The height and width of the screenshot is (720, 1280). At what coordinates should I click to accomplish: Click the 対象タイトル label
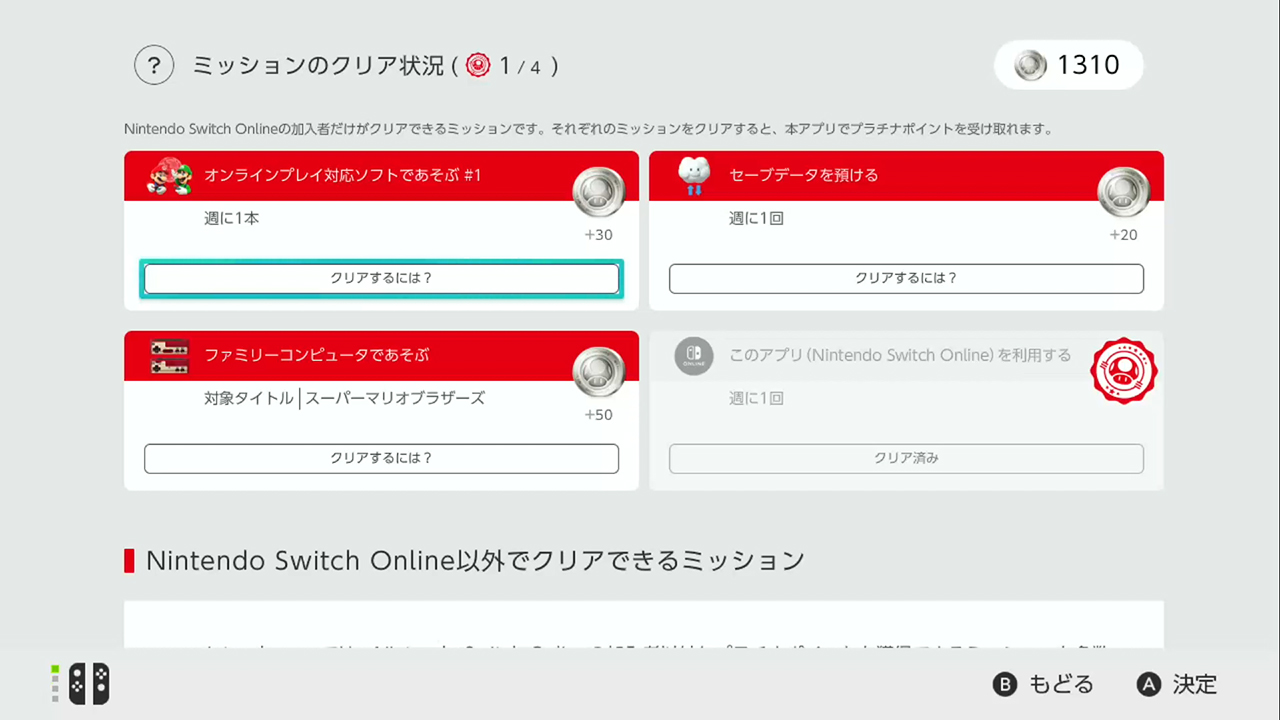click(249, 398)
